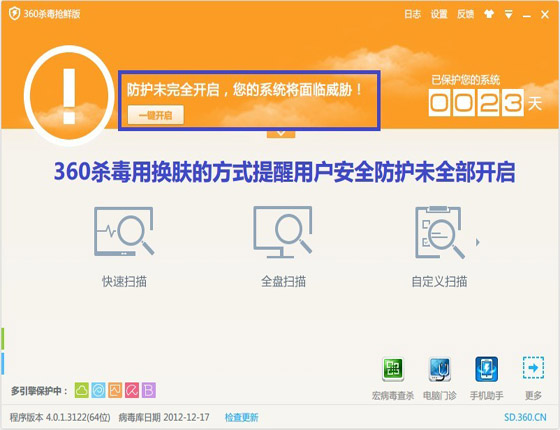The height and width of the screenshot is (430, 560).
Task: Toggle the orange system repair engine icon
Action: [x=115, y=390]
